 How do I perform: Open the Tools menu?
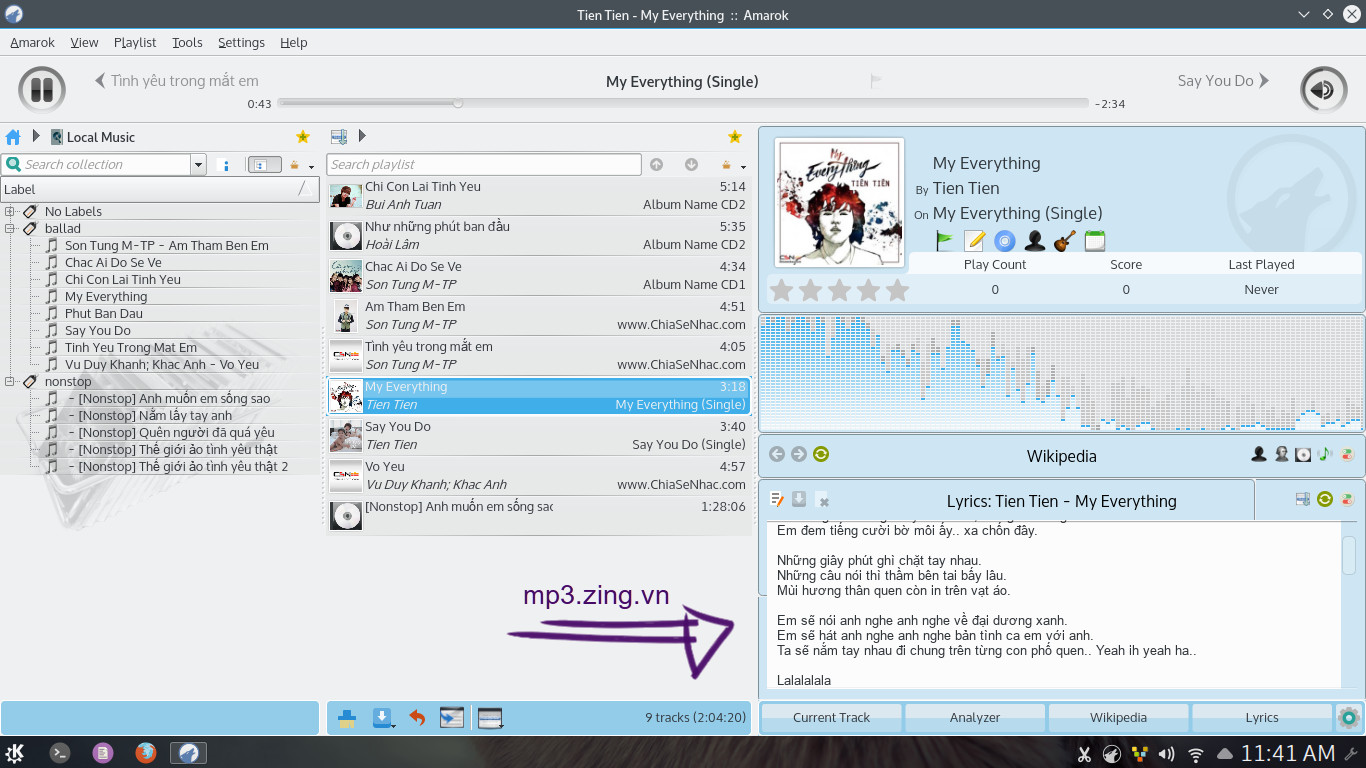click(x=187, y=42)
